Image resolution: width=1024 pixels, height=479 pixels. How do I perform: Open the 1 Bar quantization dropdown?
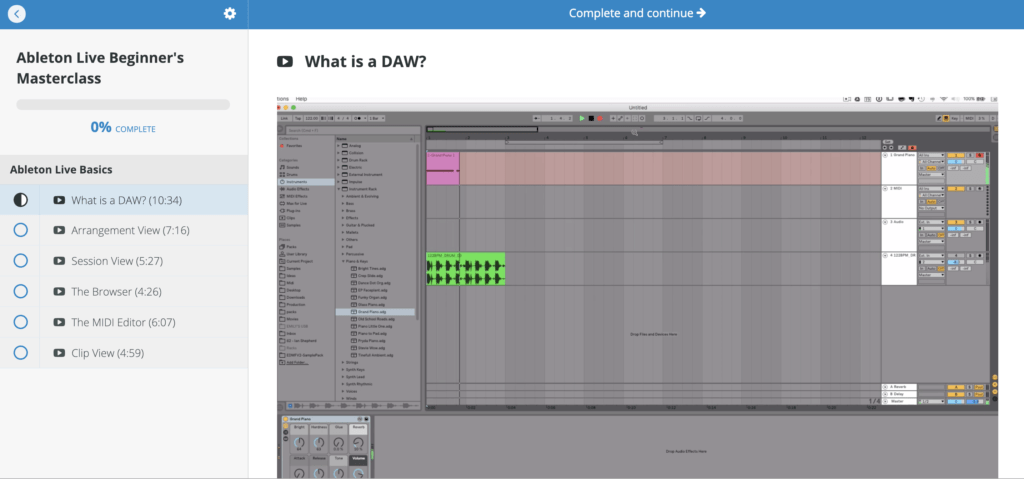[x=377, y=118]
